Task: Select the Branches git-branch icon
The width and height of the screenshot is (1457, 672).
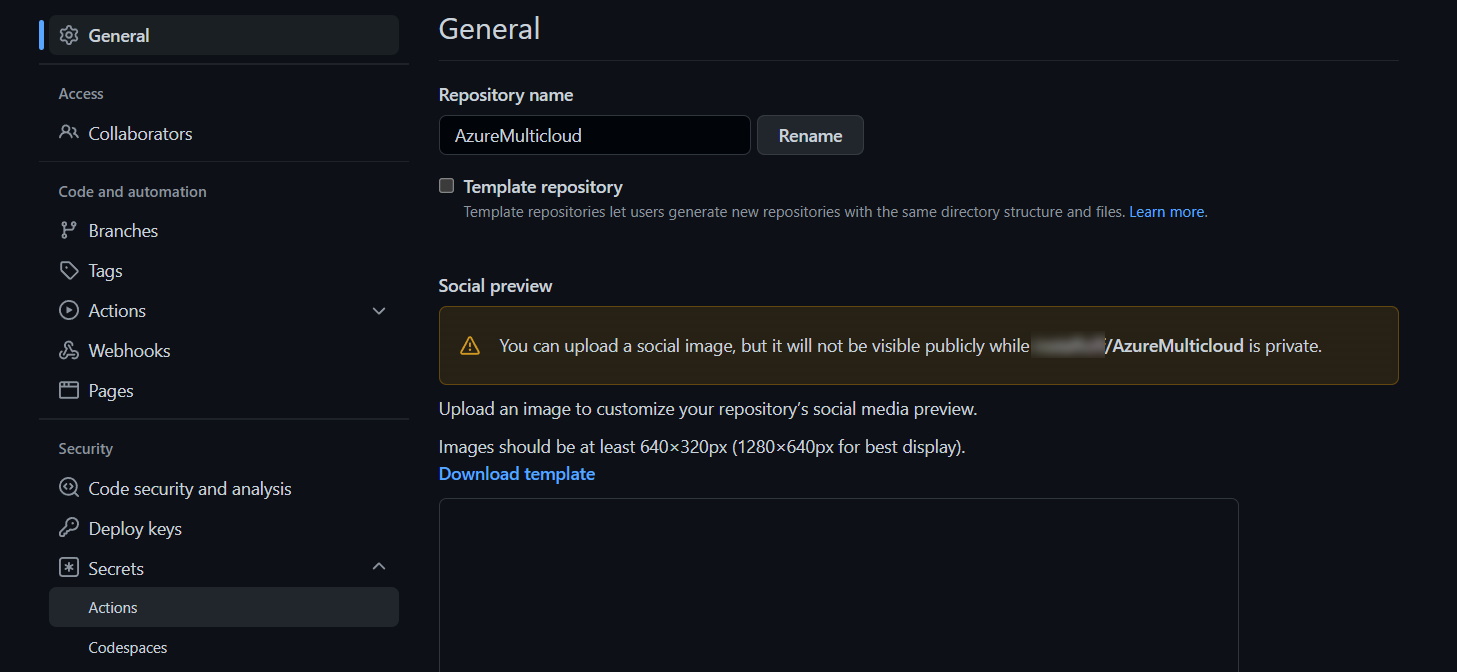Action: (x=69, y=230)
